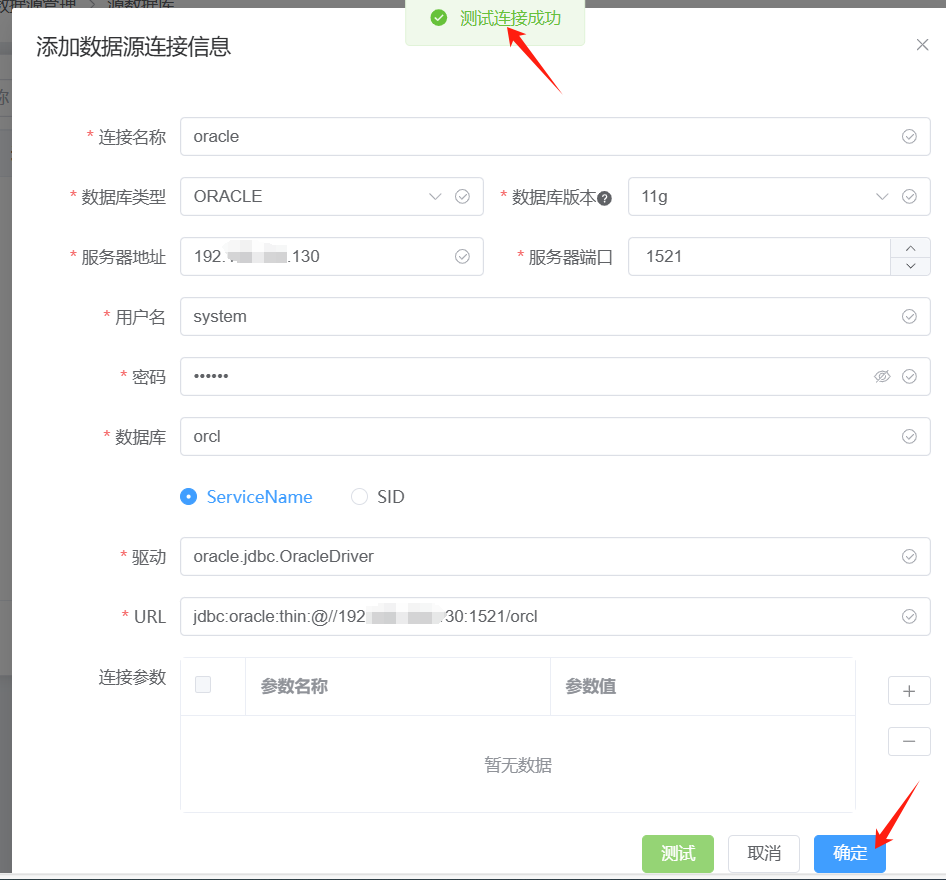Close the add data source dialog
Screen dimensions: 946x880
coord(922,45)
